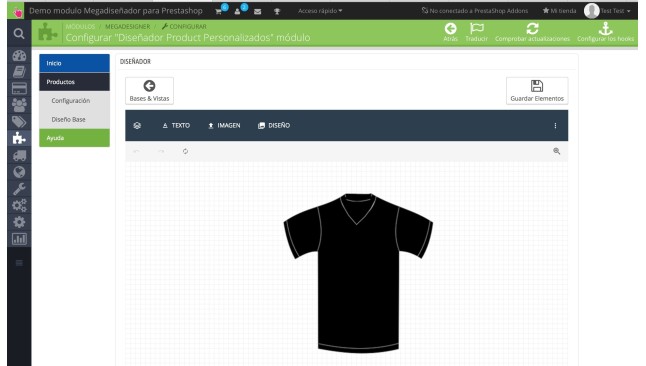The height and width of the screenshot is (366, 646).
Task: Click the MEGADESIGNER breadcrumb link
Action: (x=128, y=26)
